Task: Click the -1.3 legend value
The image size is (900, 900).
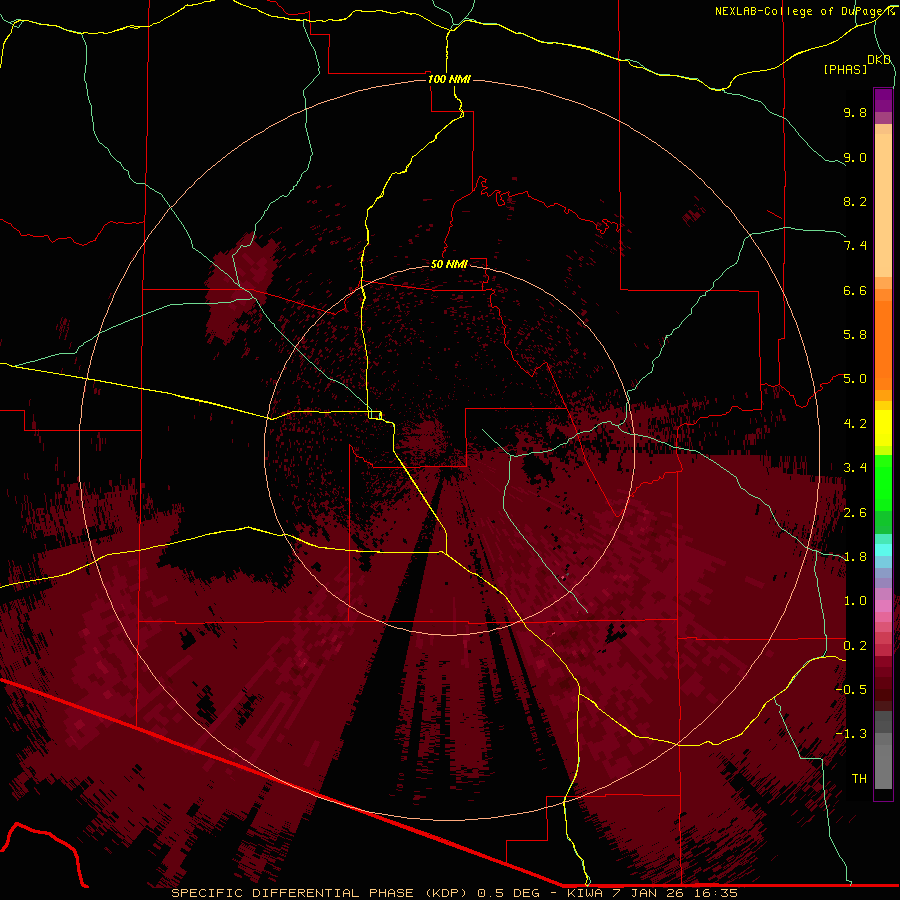Action: point(851,734)
